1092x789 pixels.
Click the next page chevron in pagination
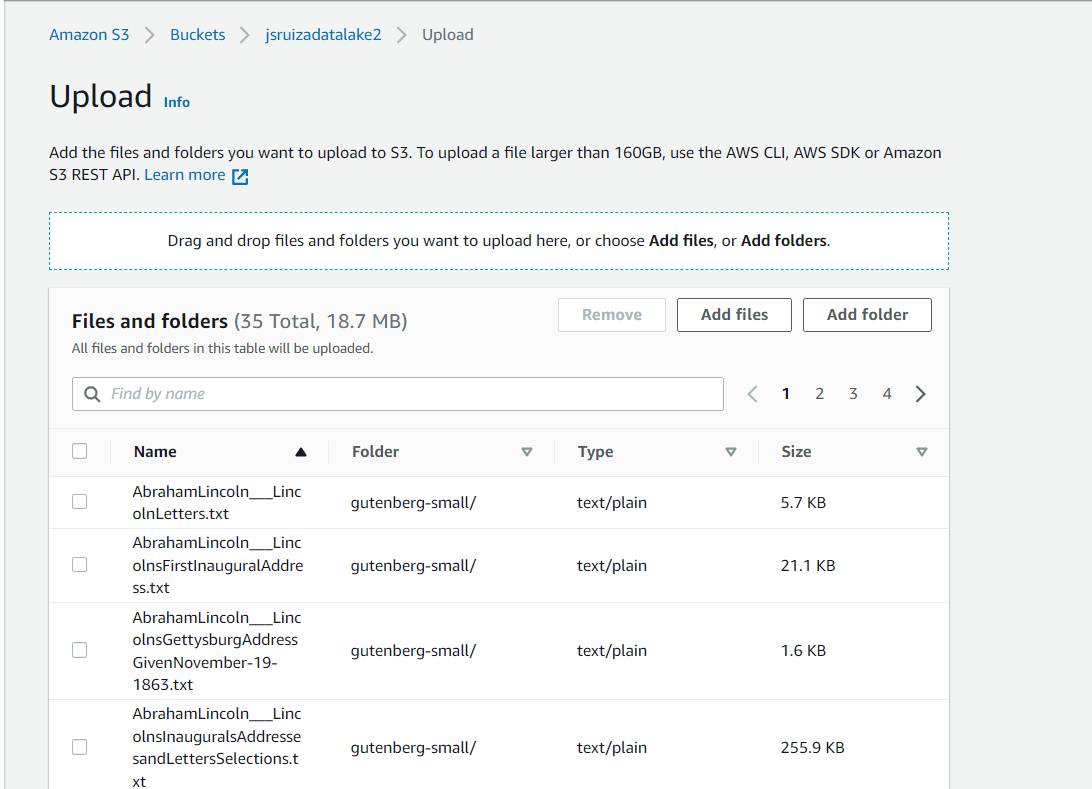click(920, 393)
